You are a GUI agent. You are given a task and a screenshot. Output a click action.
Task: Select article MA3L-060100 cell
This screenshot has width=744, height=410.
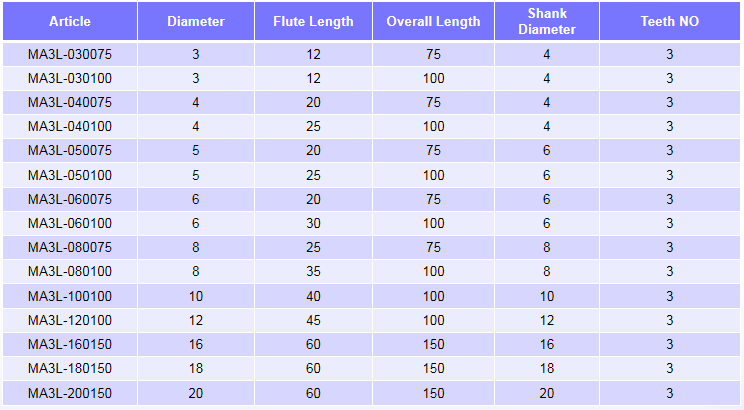70,224
